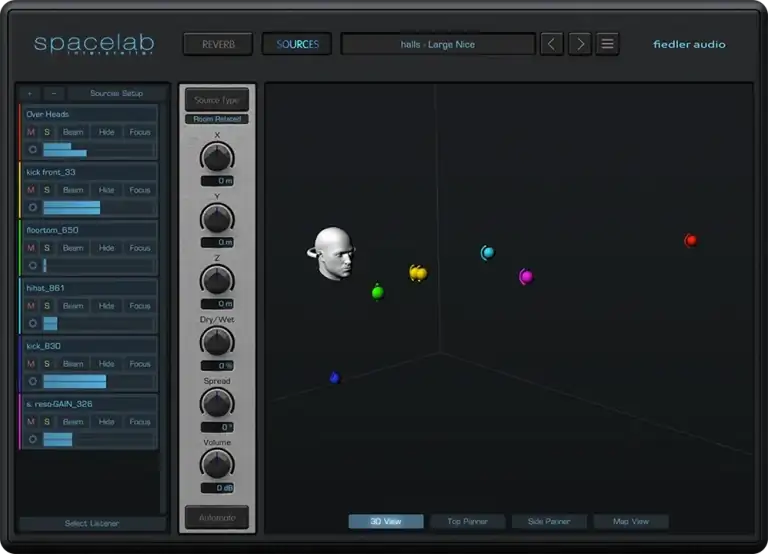This screenshot has height=554, width=768.
Task: Open the Source Type dropdown
Action: pos(217,100)
